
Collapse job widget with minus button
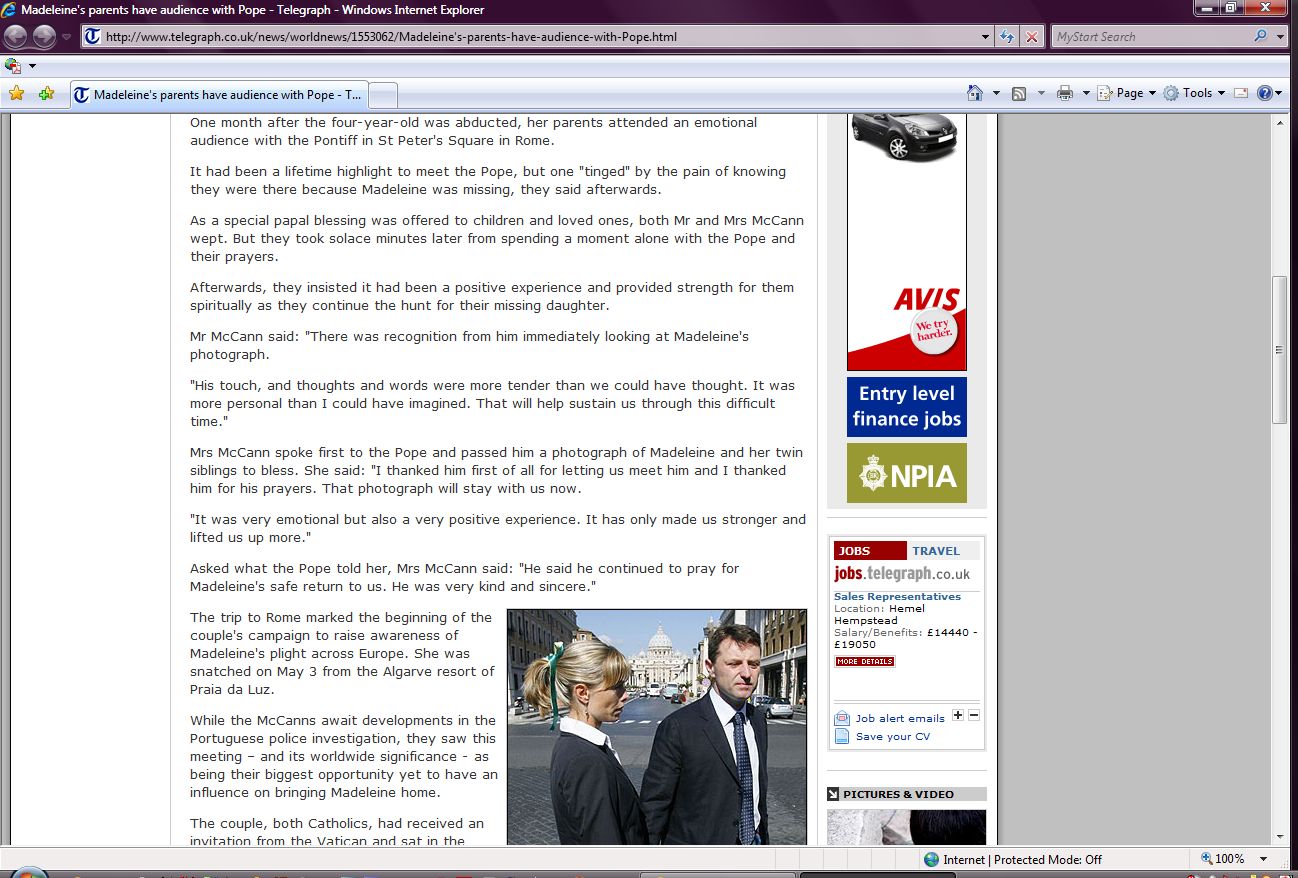(x=974, y=716)
